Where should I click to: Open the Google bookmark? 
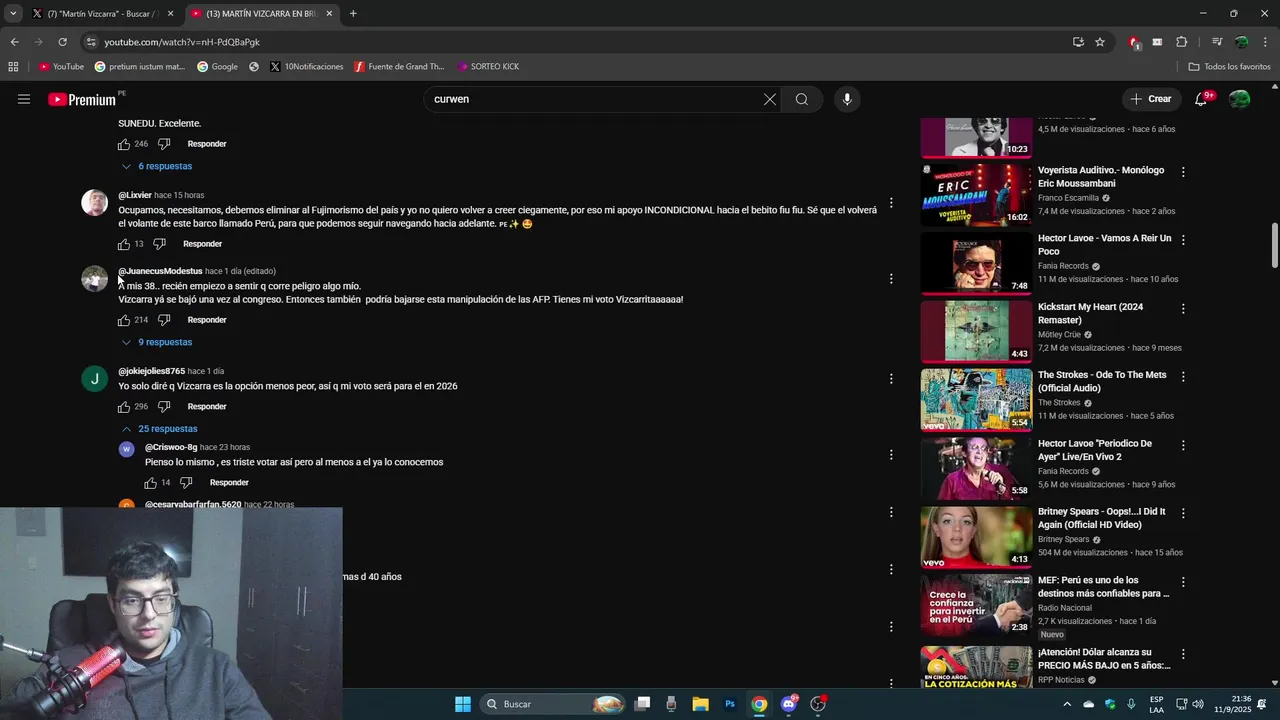pyautogui.click(x=217, y=67)
